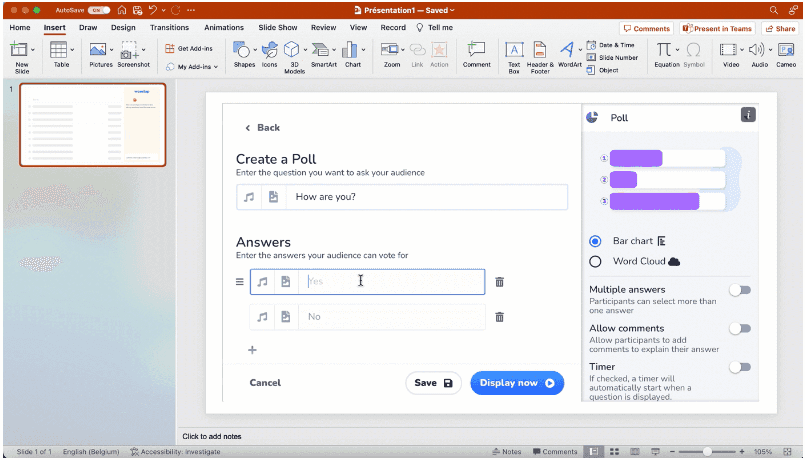Open the Pictures dropdown arrow
The image size is (805, 460).
(x=111, y=50)
